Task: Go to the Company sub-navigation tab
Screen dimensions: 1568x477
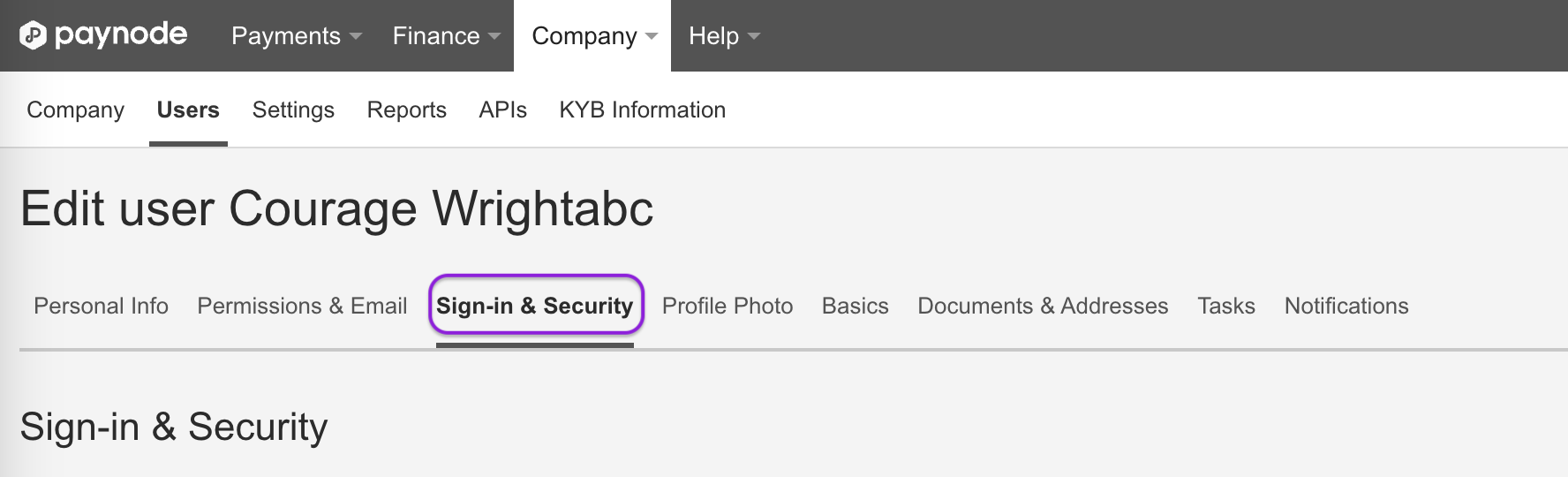Action: 75,110
